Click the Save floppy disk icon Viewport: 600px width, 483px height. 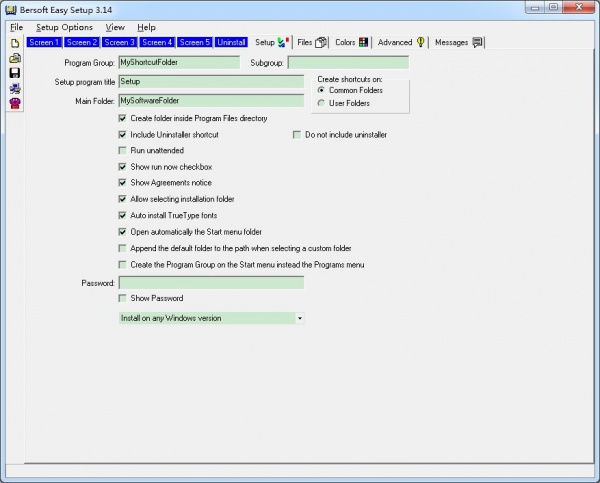click(x=14, y=73)
